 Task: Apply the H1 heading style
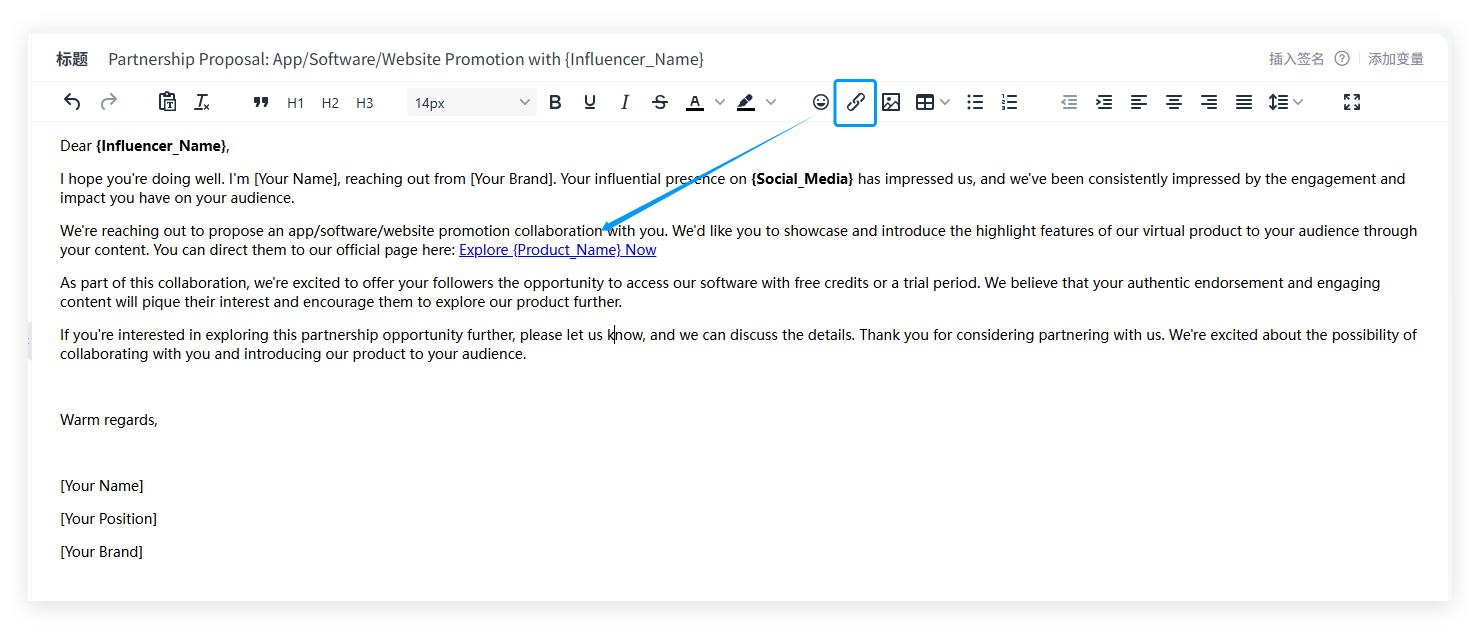coord(295,103)
